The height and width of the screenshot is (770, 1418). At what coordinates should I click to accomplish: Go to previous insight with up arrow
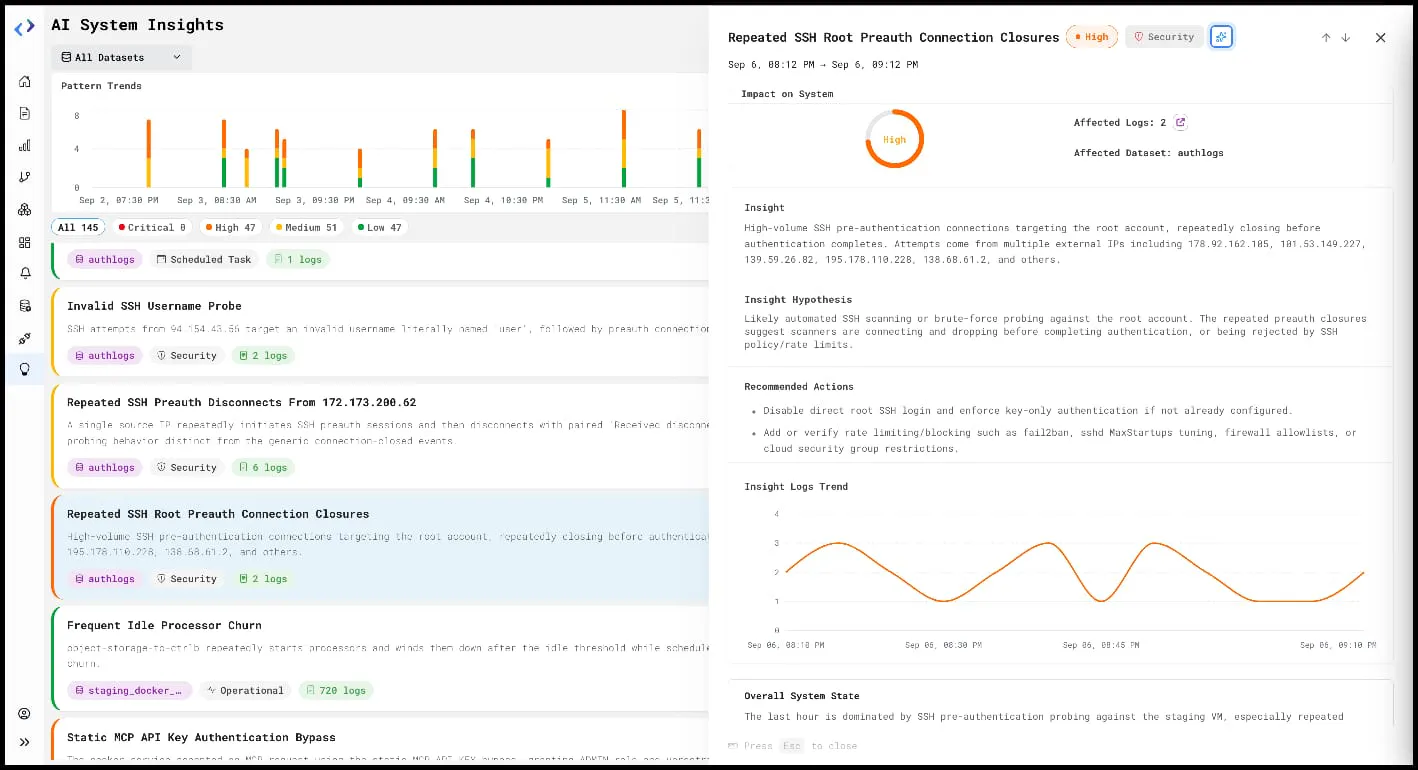point(1326,38)
